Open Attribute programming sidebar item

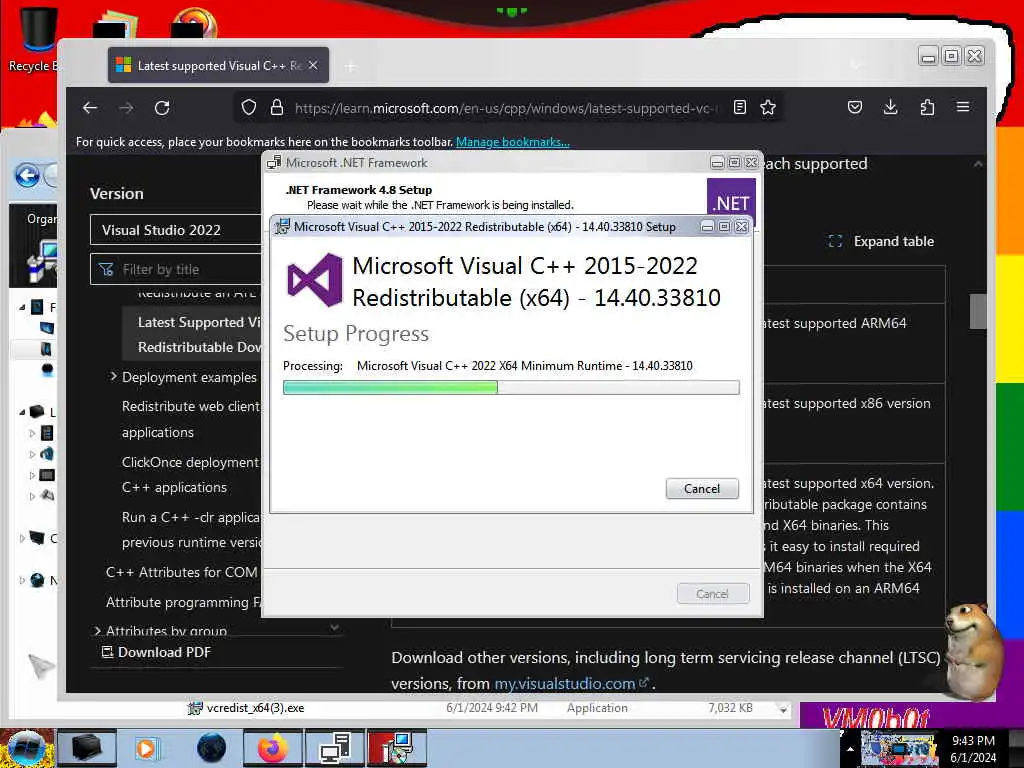pos(183,602)
